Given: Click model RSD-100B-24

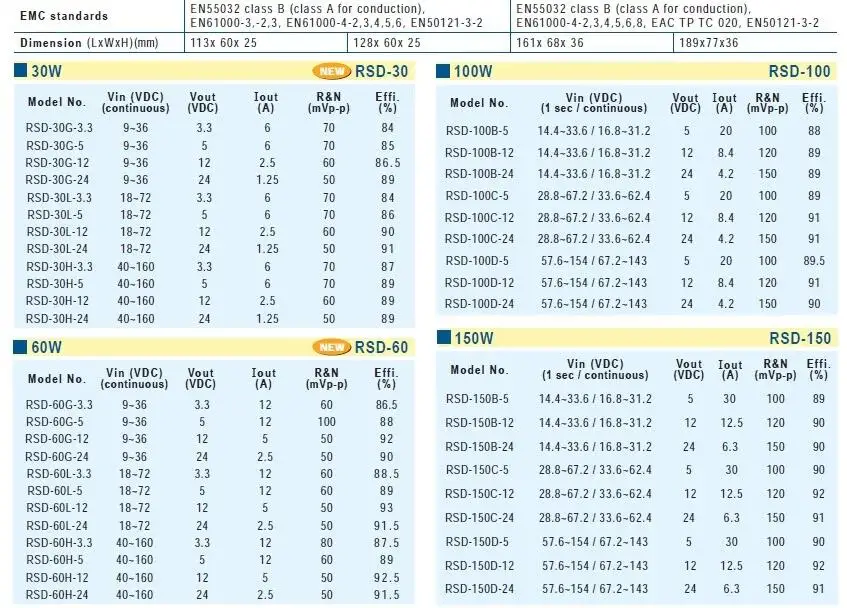Looking at the screenshot, I should [479, 174].
